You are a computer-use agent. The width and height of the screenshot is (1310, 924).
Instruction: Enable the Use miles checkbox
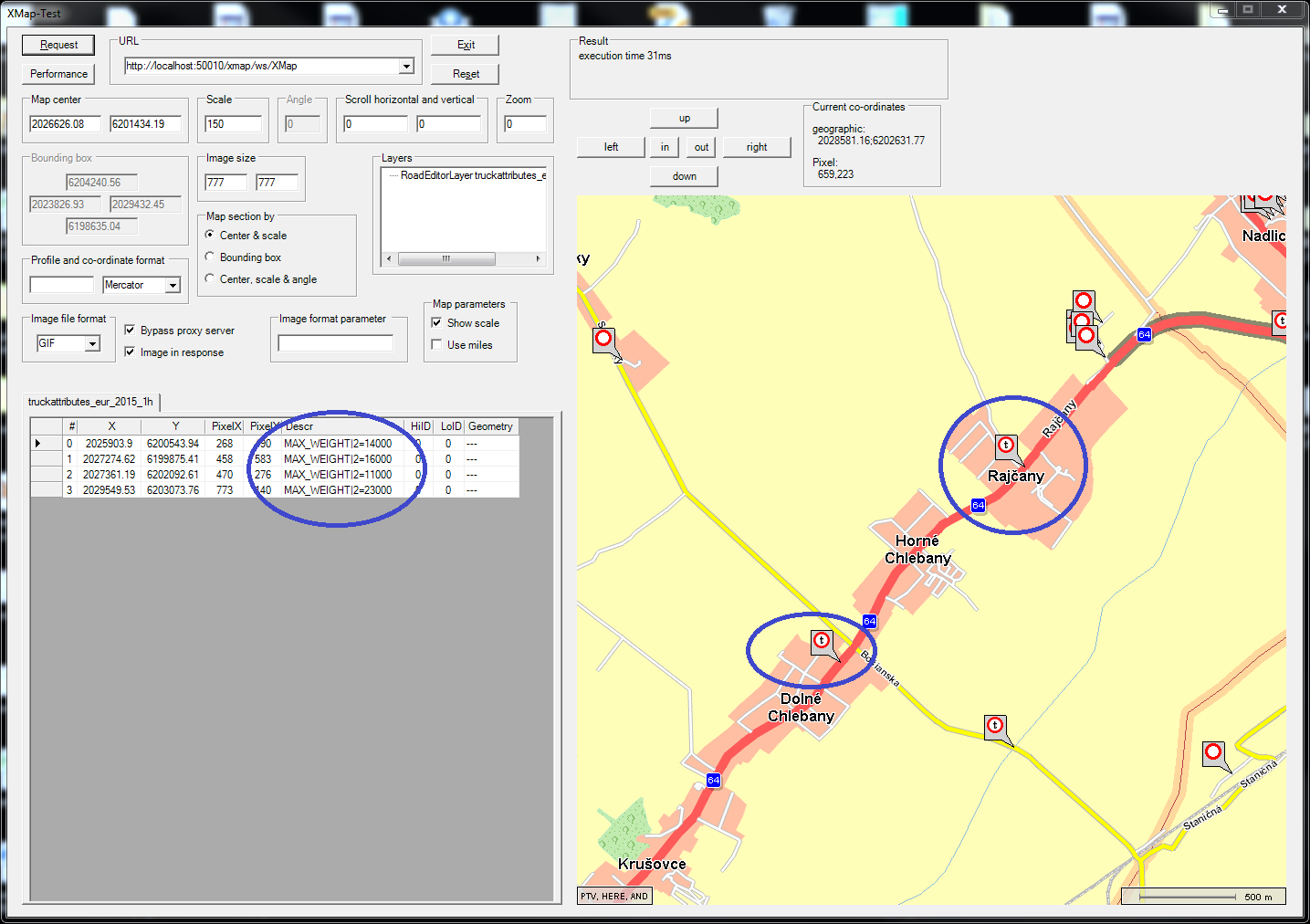tap(436, 345)
